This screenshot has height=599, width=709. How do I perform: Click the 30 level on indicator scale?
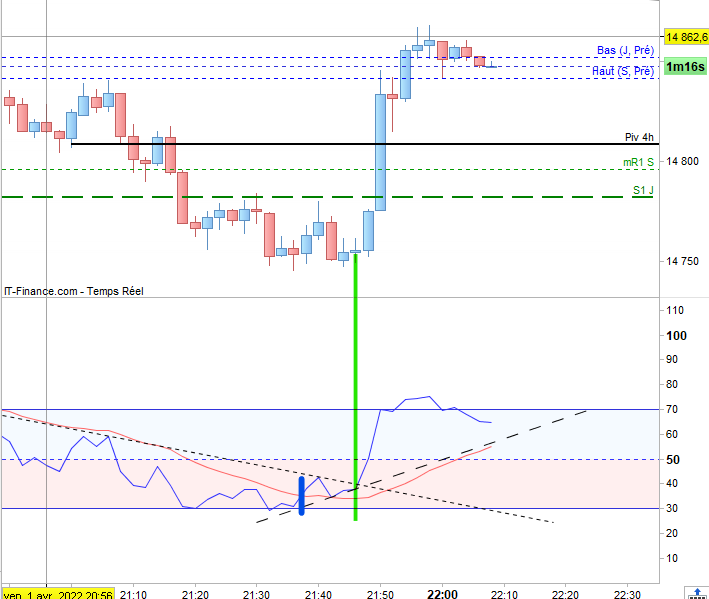[672, 509]
